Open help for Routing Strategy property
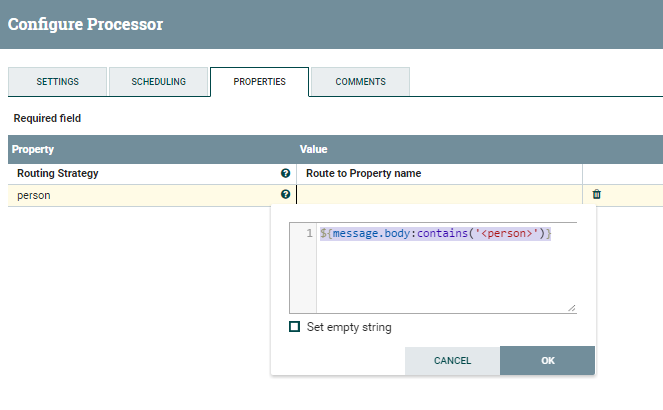The width and height of the screenshot is (663, 410). [286, 173]
